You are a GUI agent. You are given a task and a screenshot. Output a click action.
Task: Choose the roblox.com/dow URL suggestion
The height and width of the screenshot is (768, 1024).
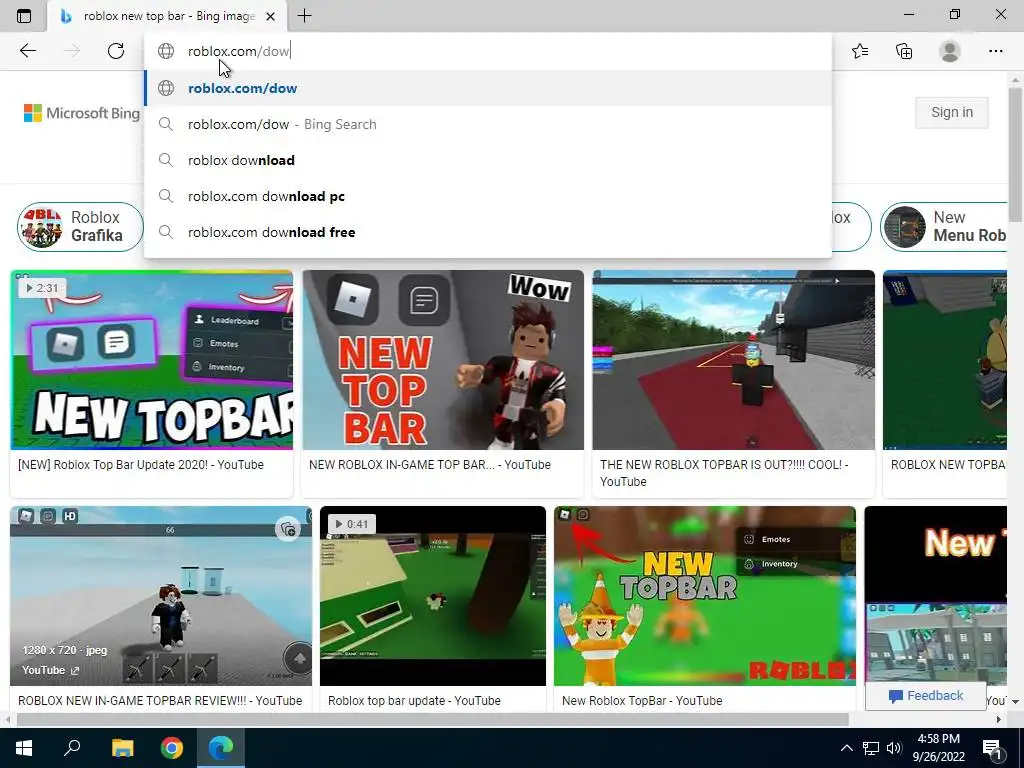(x=488, y=88)
